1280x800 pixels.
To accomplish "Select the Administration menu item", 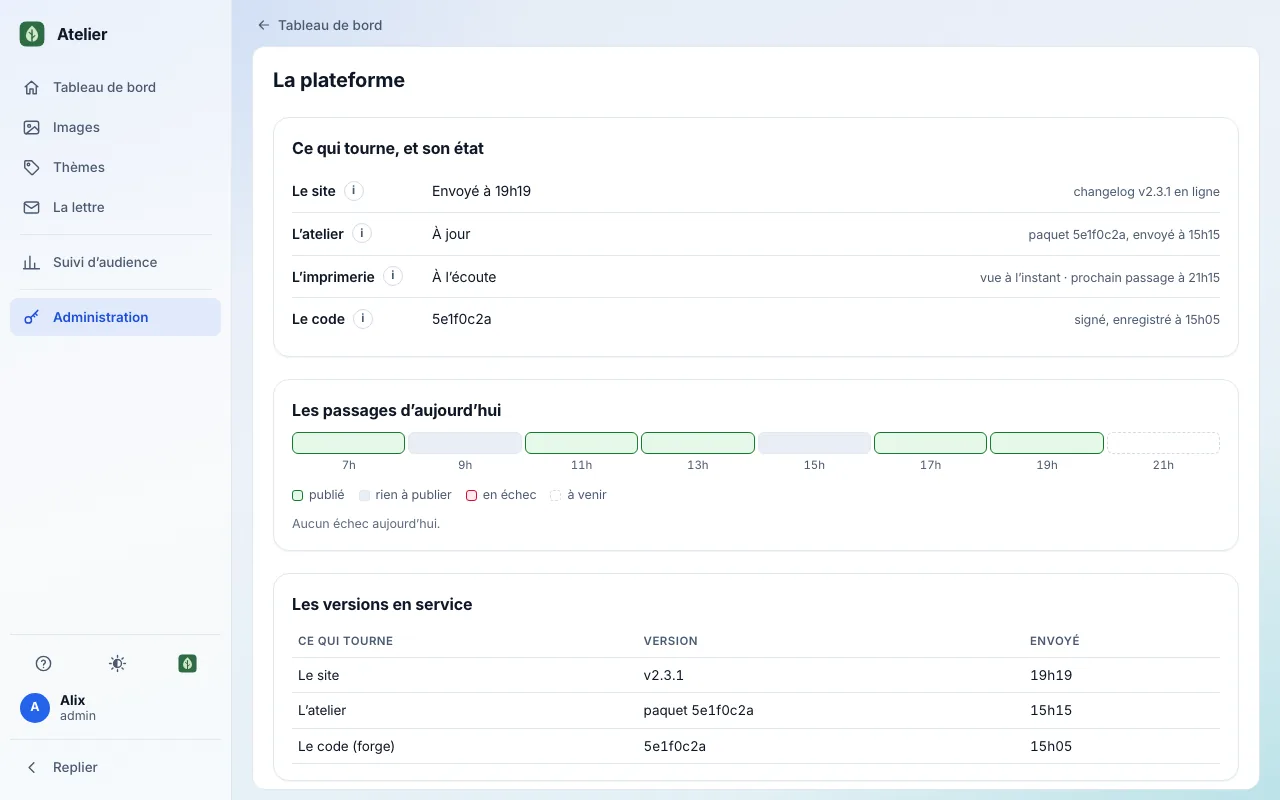I will [x=115, y=317].
